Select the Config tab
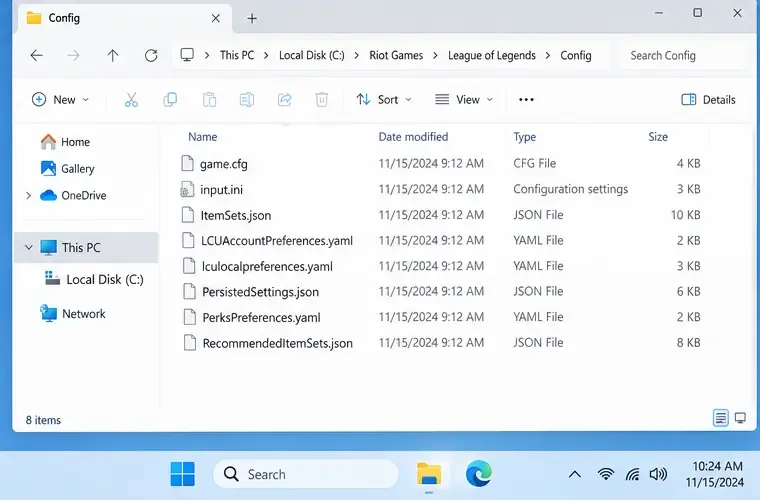 pos(125,18)
